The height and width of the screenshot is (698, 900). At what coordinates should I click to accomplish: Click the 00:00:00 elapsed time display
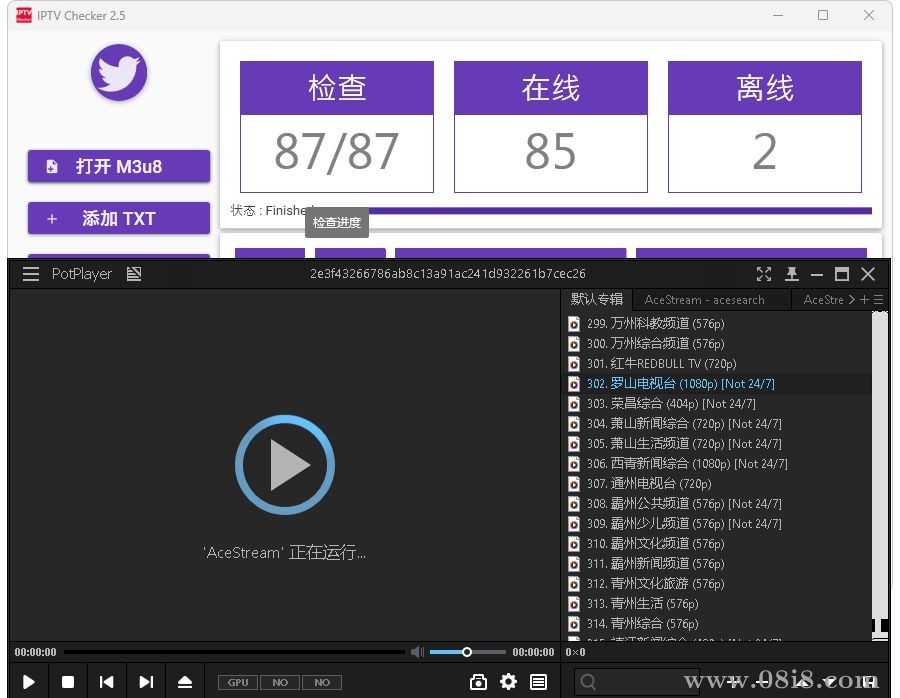[36, 652]
